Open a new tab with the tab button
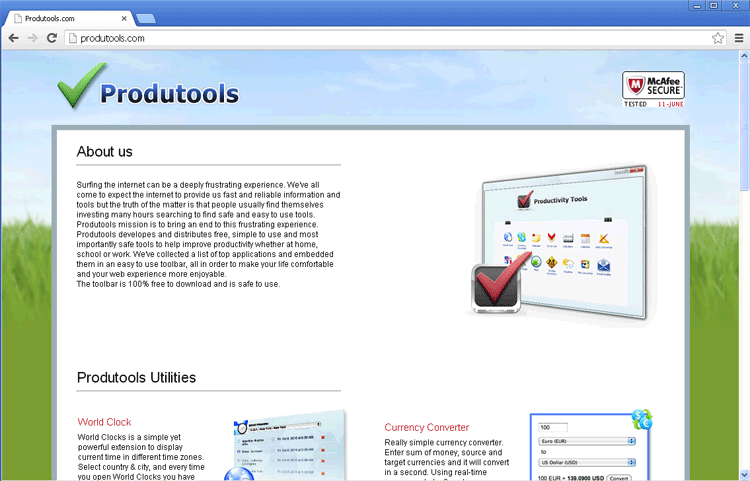This screenshot has height=481, width=750. [x=145, y=18]
